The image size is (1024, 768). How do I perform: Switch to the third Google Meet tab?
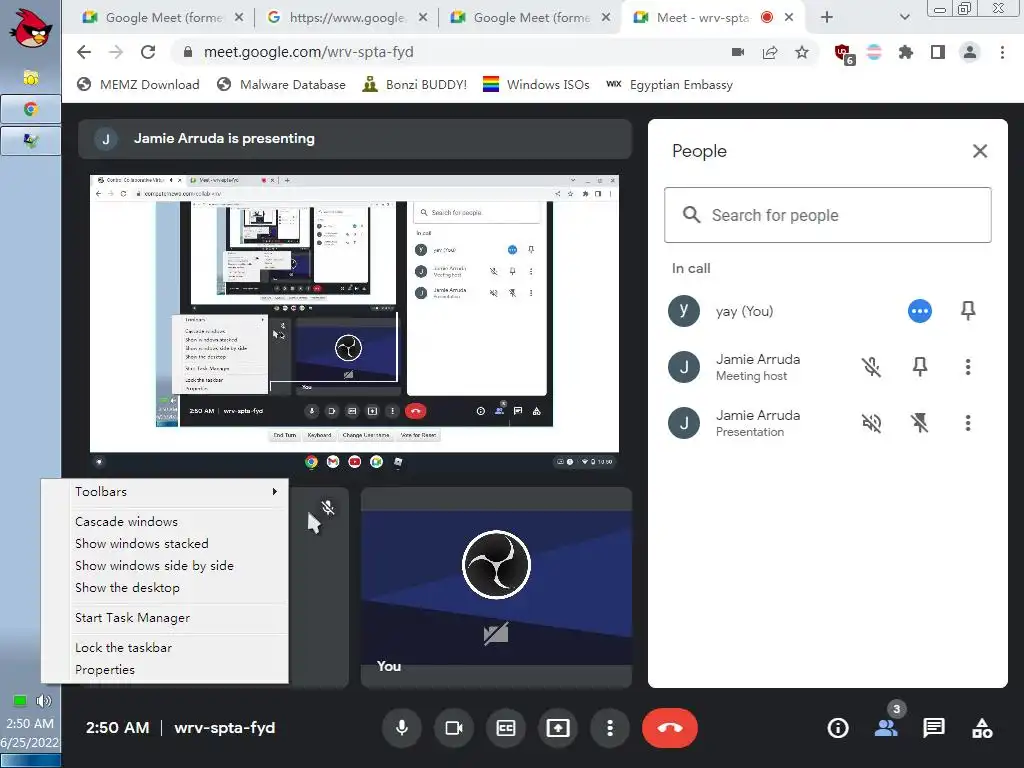pyautogui.click(x=530, y=18)
